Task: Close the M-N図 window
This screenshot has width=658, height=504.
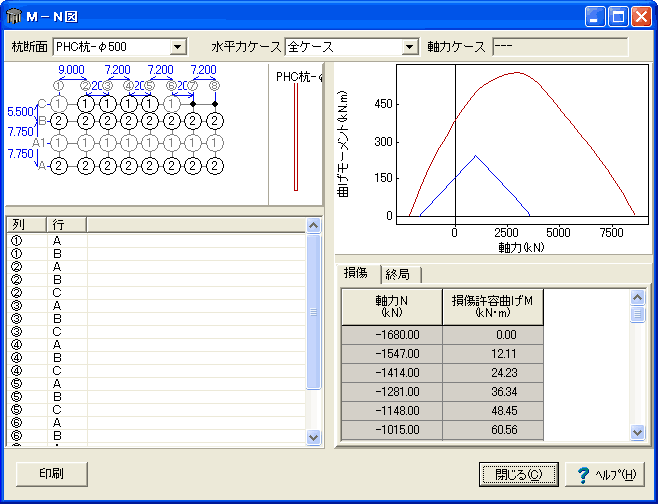Action: tap(642, 17)
